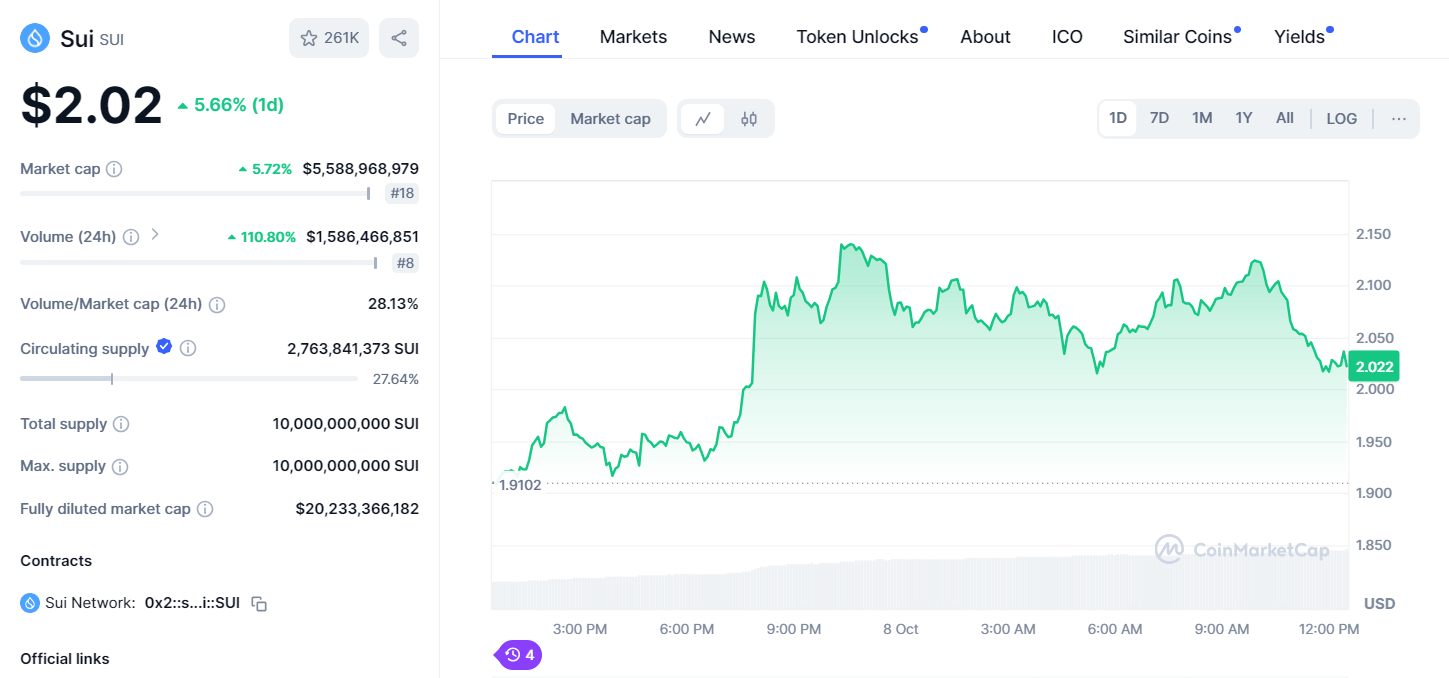The width and height of the screenshot is (1449, 678).
Task: Open the Similar Coins tab
Action: pyautogui.click(x=1177, y=37)
